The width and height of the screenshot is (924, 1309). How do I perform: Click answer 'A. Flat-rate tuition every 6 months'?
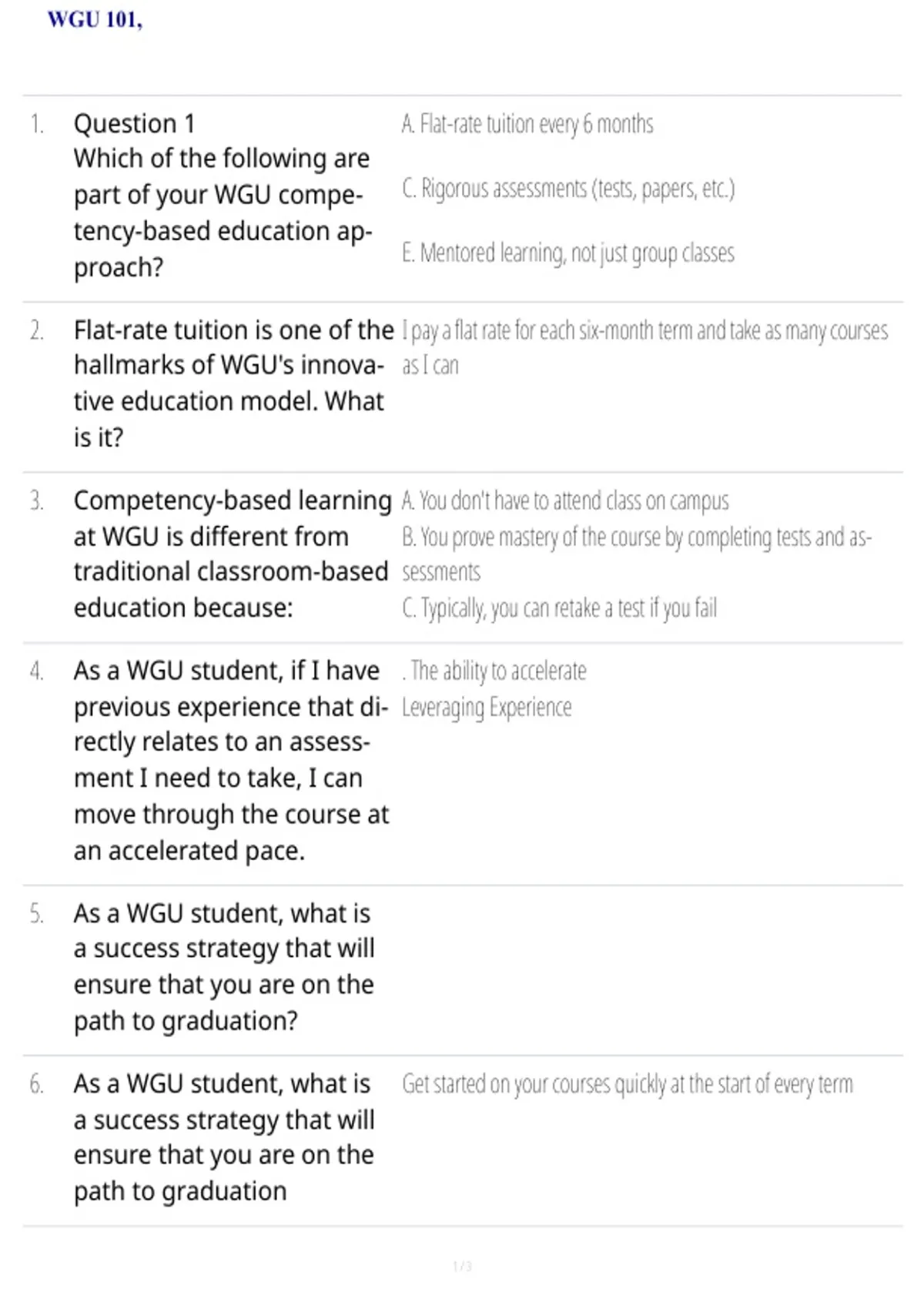pyautogui.click(x=527, y=124)
